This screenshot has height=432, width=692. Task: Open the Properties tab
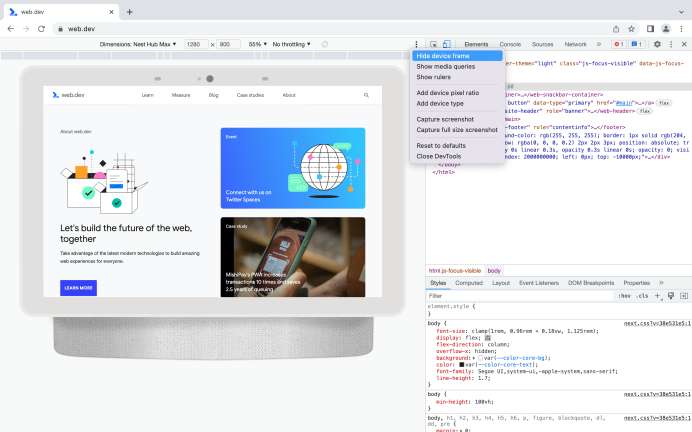click(636, 283)
